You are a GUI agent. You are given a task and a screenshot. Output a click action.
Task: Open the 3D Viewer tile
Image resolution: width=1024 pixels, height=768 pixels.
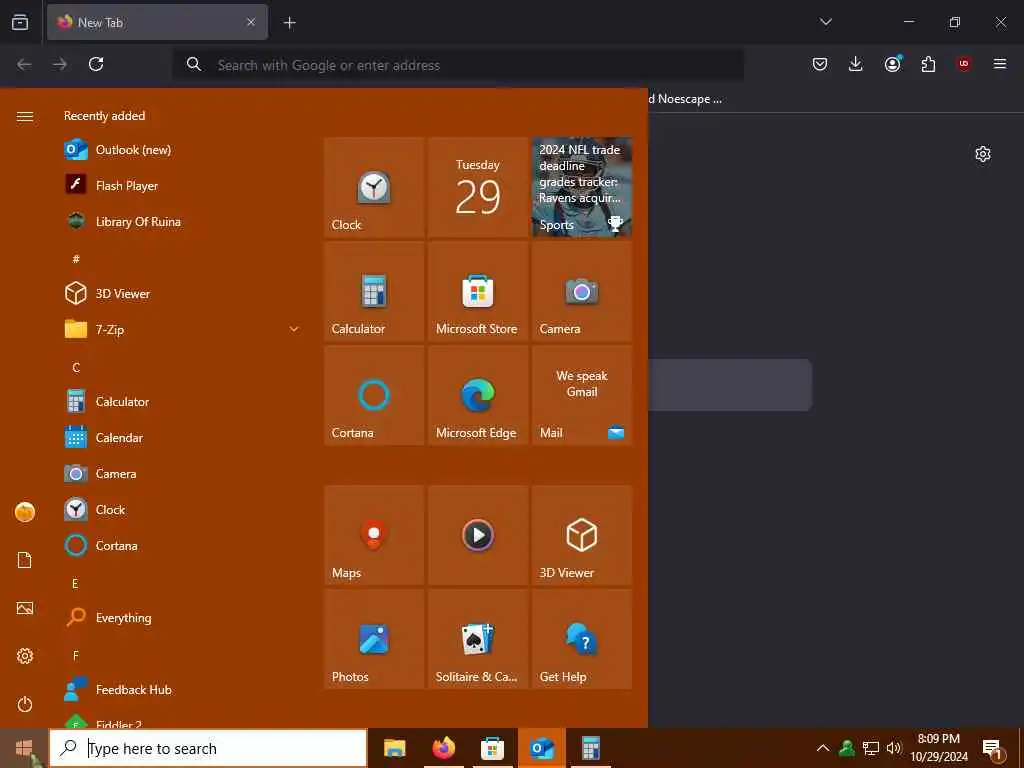(582, 535)
